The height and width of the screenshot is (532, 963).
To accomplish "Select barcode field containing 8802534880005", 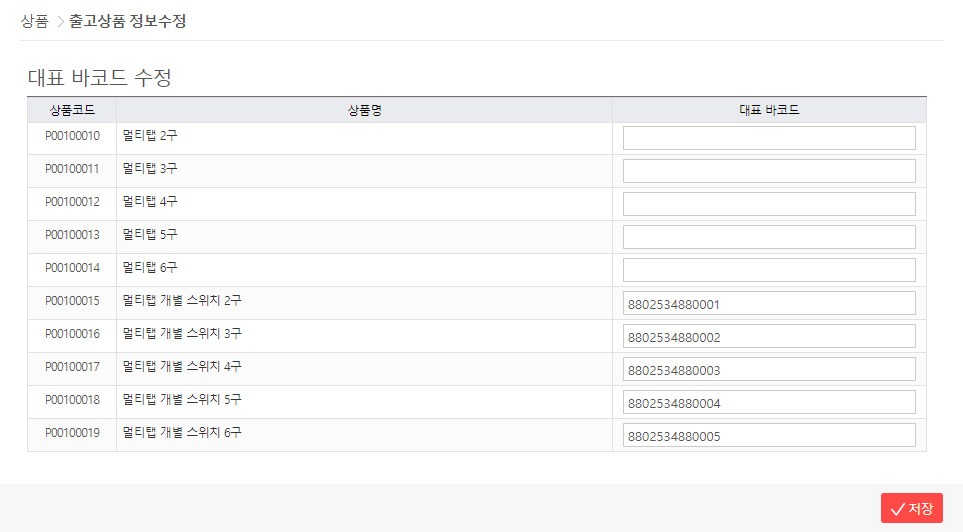I will (x=768, y=435).
